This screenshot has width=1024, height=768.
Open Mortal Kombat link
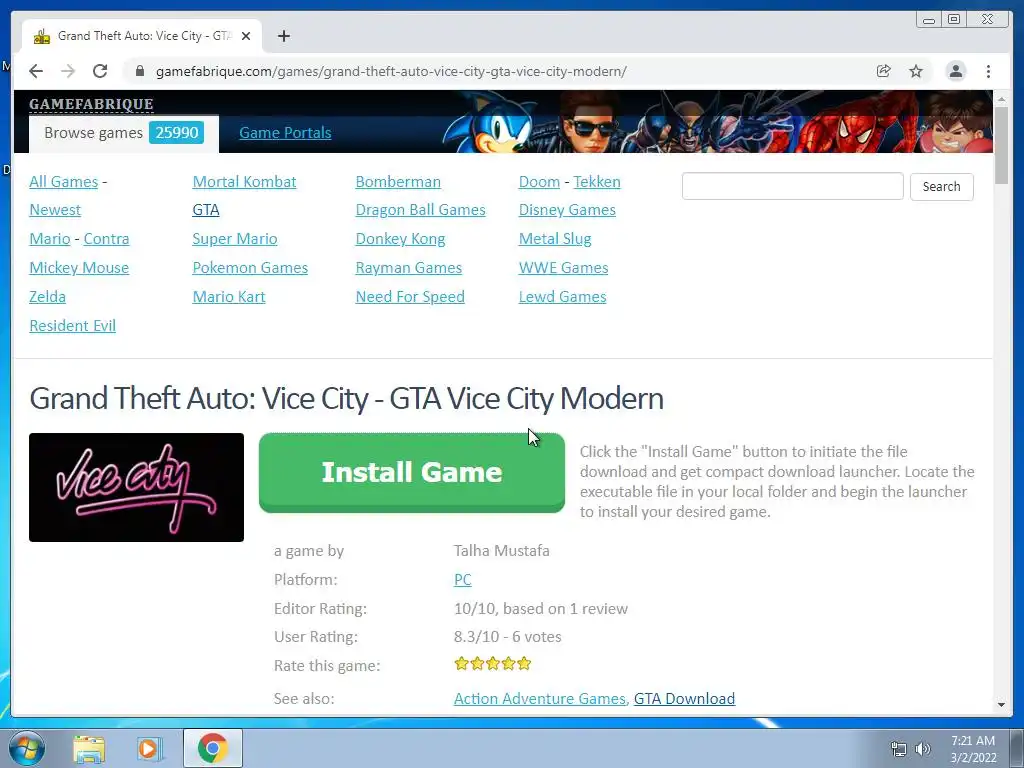point(244,182)
